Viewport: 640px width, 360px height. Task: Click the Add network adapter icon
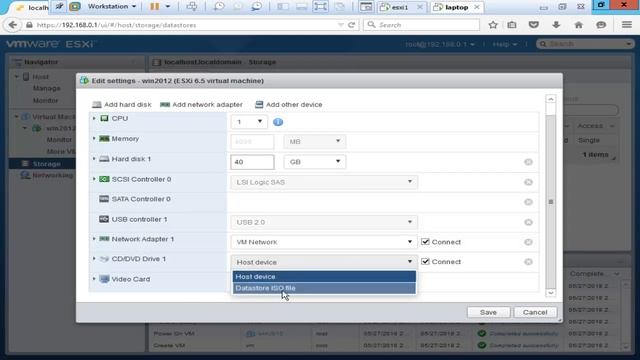(x=165, y=104)
